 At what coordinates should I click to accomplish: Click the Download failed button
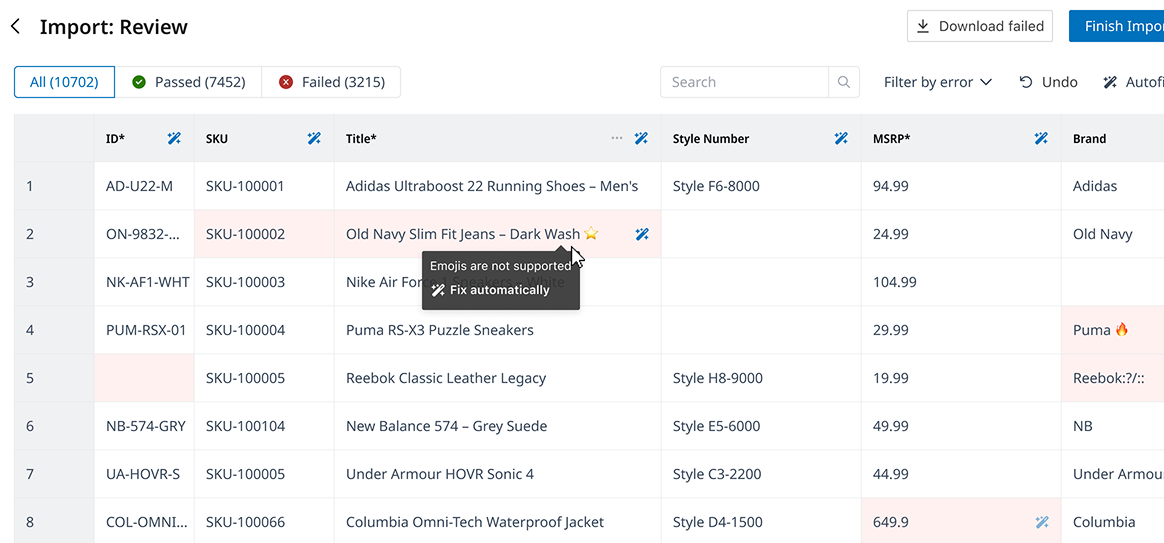[980, 27]
